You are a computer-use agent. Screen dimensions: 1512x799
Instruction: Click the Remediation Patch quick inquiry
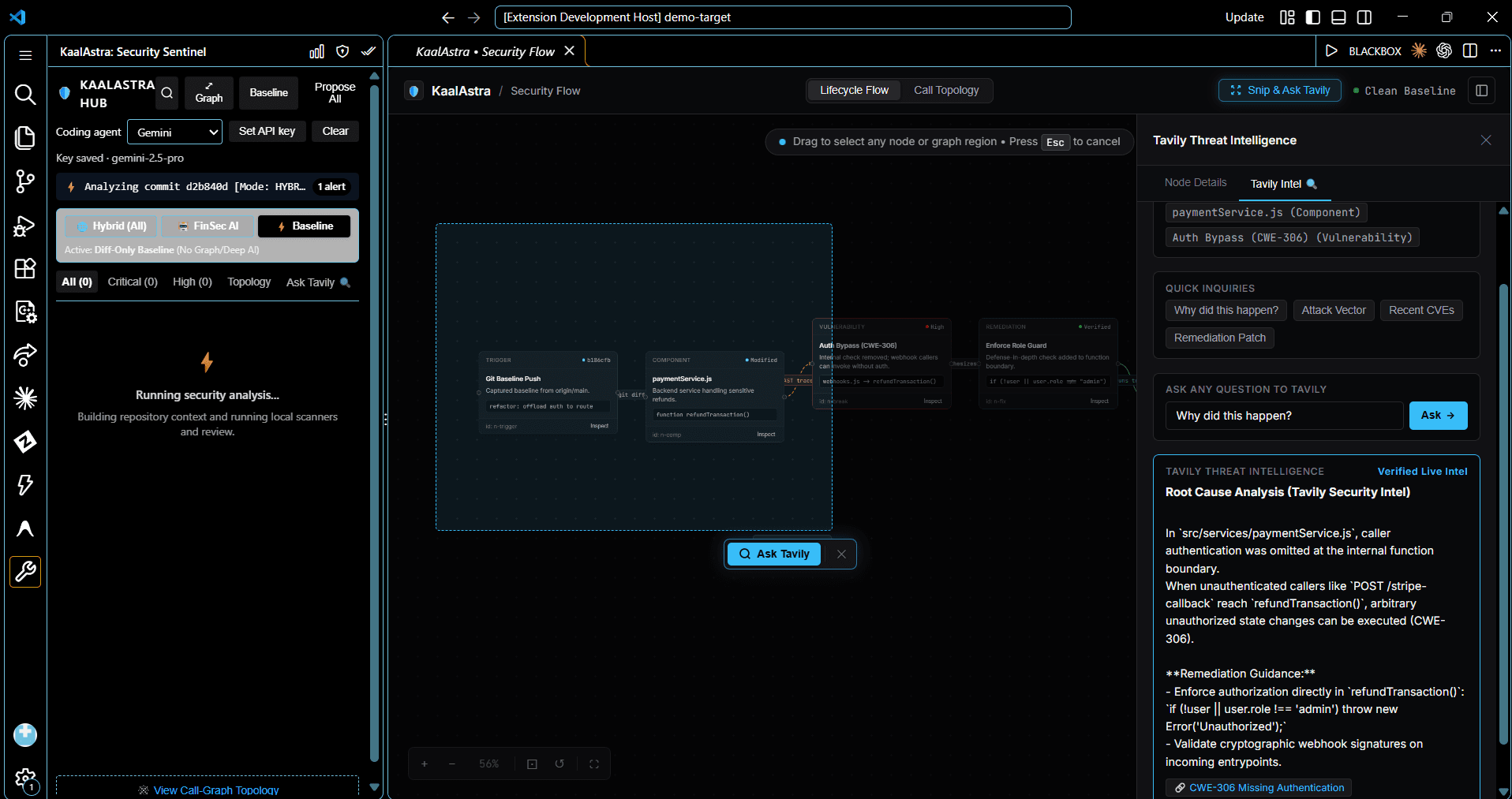pyautogui.click(x=1219, y=338)
